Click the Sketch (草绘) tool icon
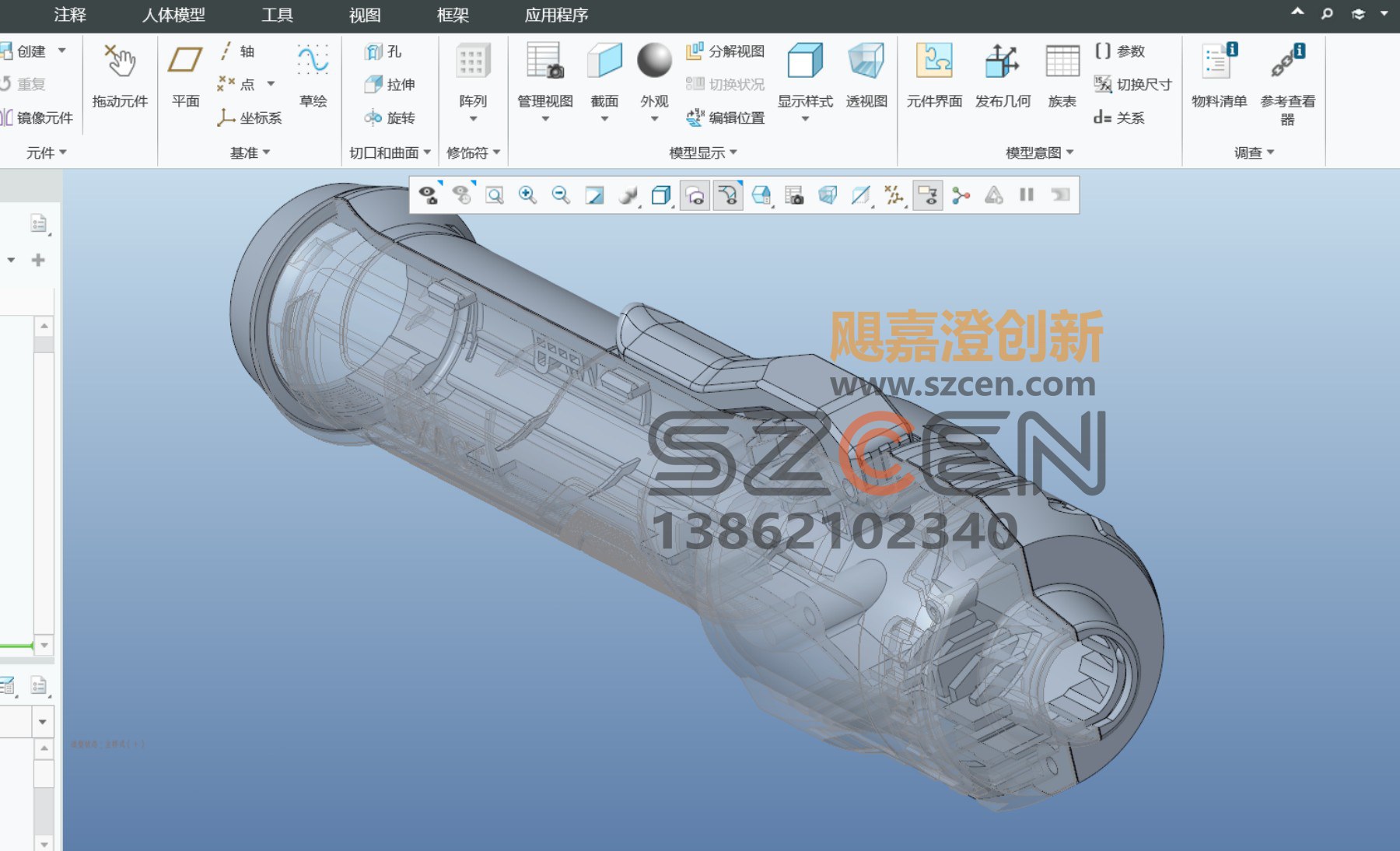 click(313, 60)
